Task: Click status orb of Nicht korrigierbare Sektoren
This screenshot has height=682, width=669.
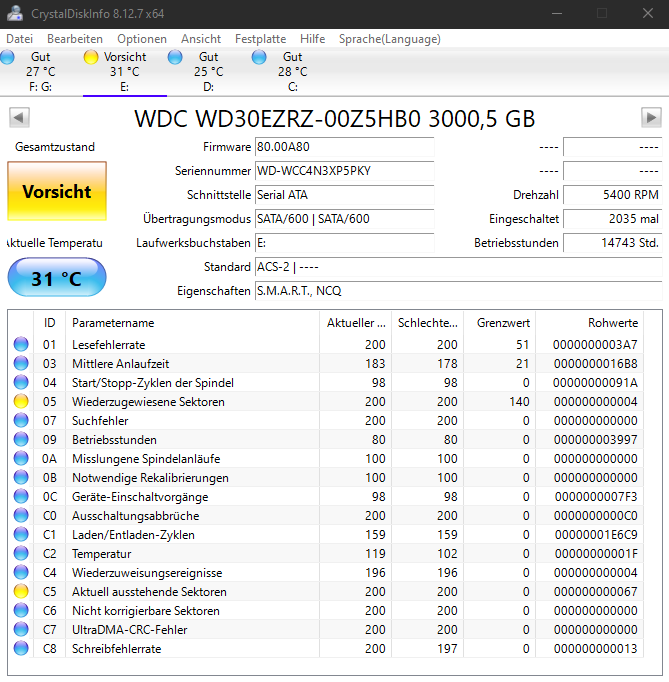Action: [x=21, y=610]
